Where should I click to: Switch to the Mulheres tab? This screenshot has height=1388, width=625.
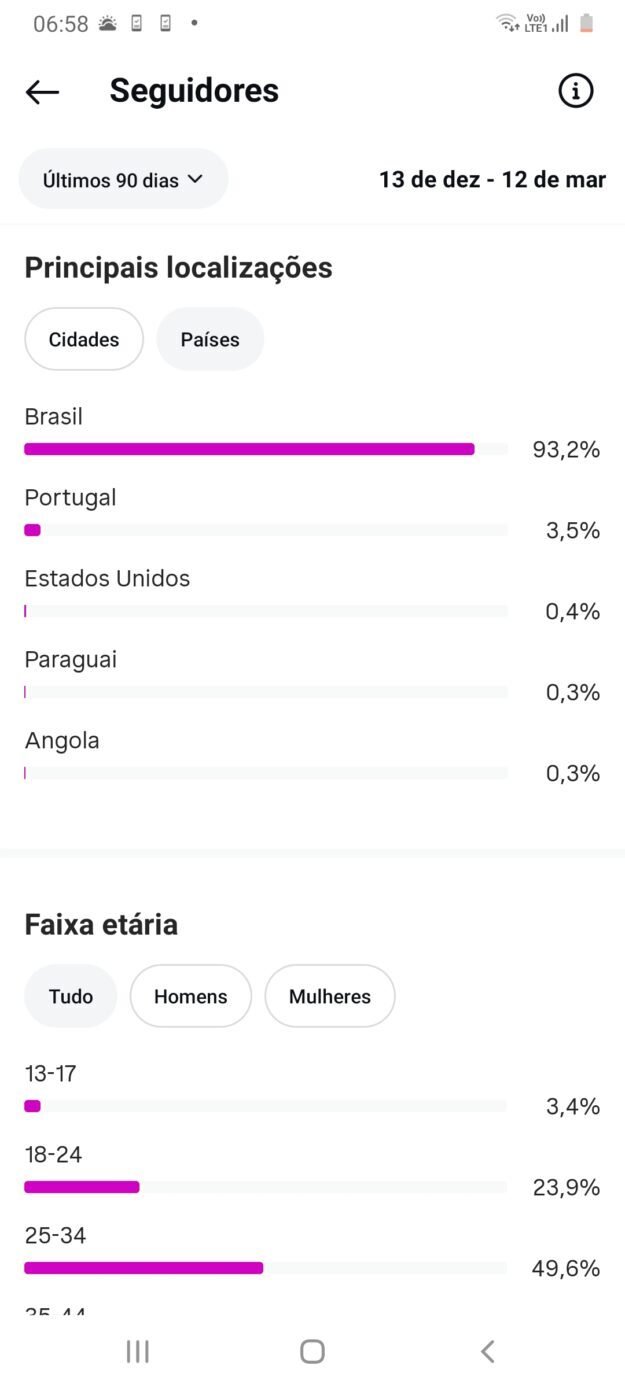pos(330,996)
